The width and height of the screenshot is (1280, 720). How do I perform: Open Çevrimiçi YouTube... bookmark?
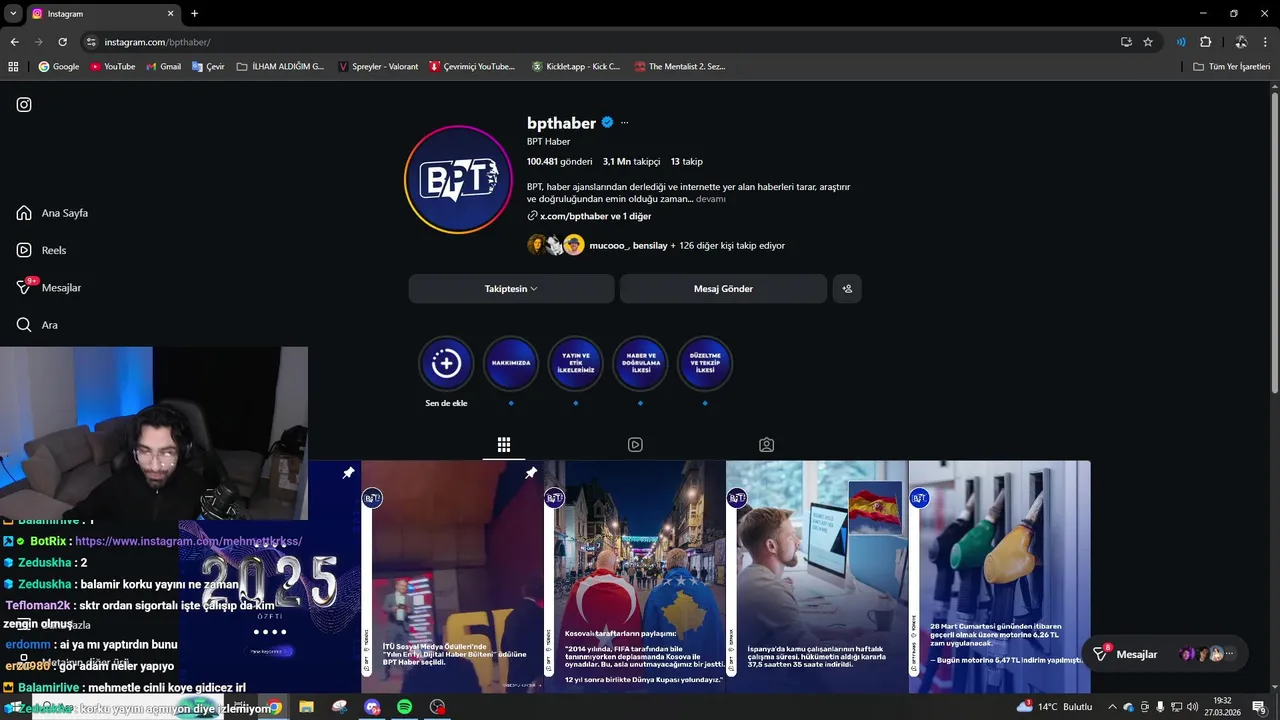pyautogui.click(x=472, y=66)
